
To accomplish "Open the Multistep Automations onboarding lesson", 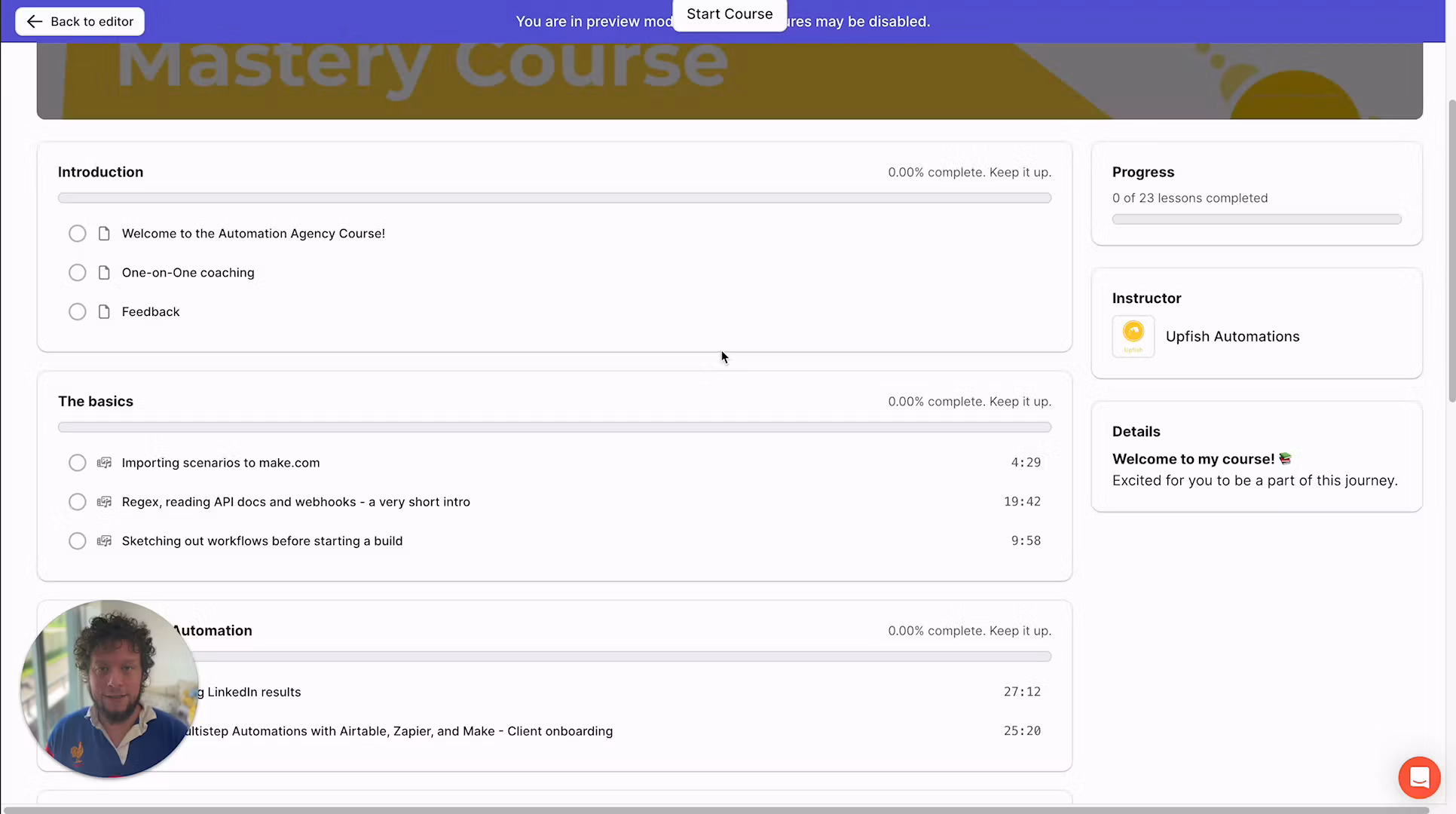I will click(399, 730).
